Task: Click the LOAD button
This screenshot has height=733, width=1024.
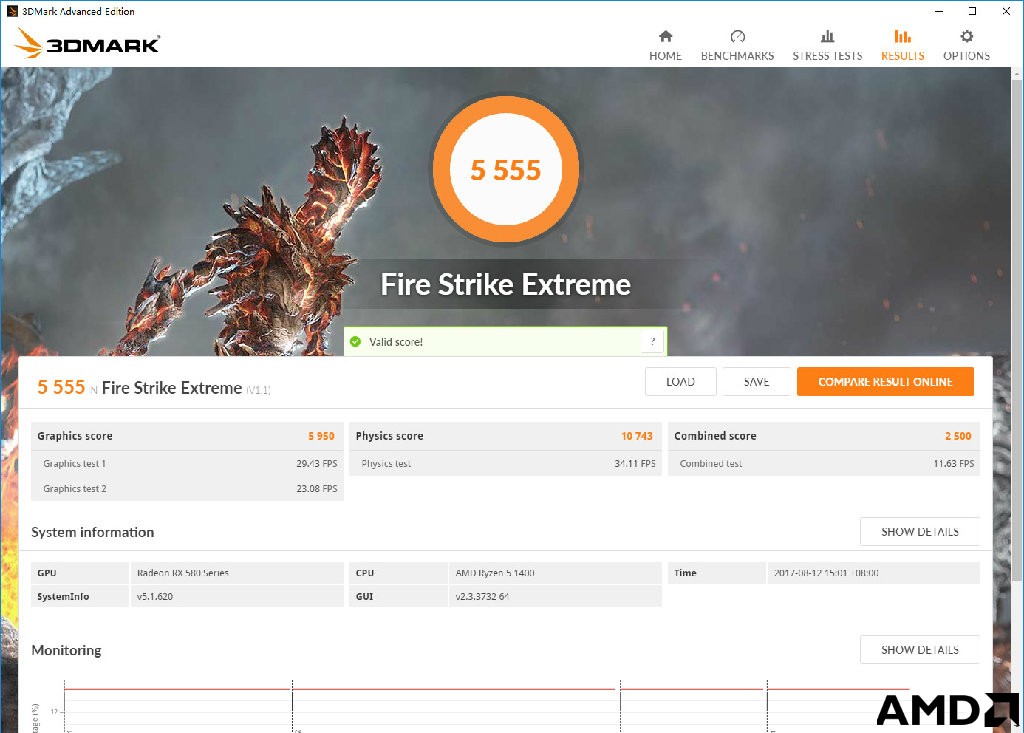Action: pyautogui.click(x=680, y=382)
